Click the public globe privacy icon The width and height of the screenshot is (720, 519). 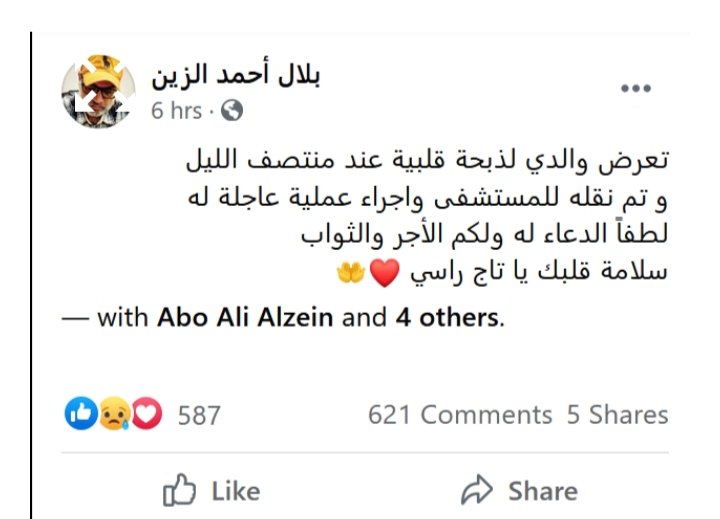pos(232,110)
